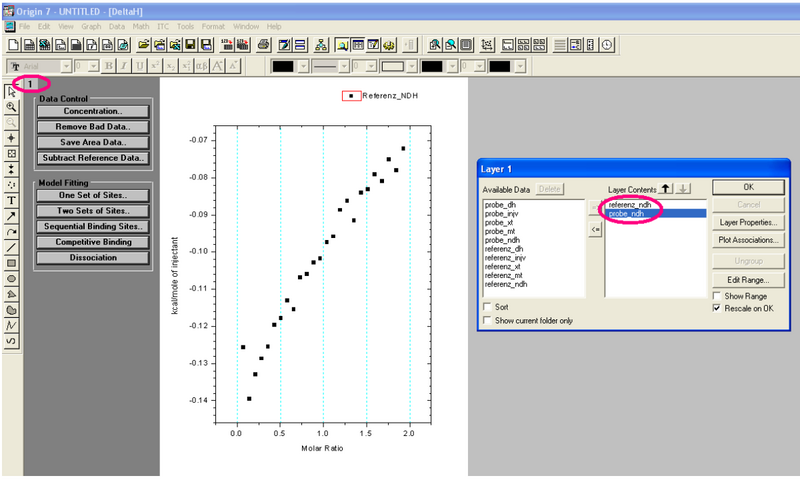Click the Referenz_NDH legend entry

(381, 96)
